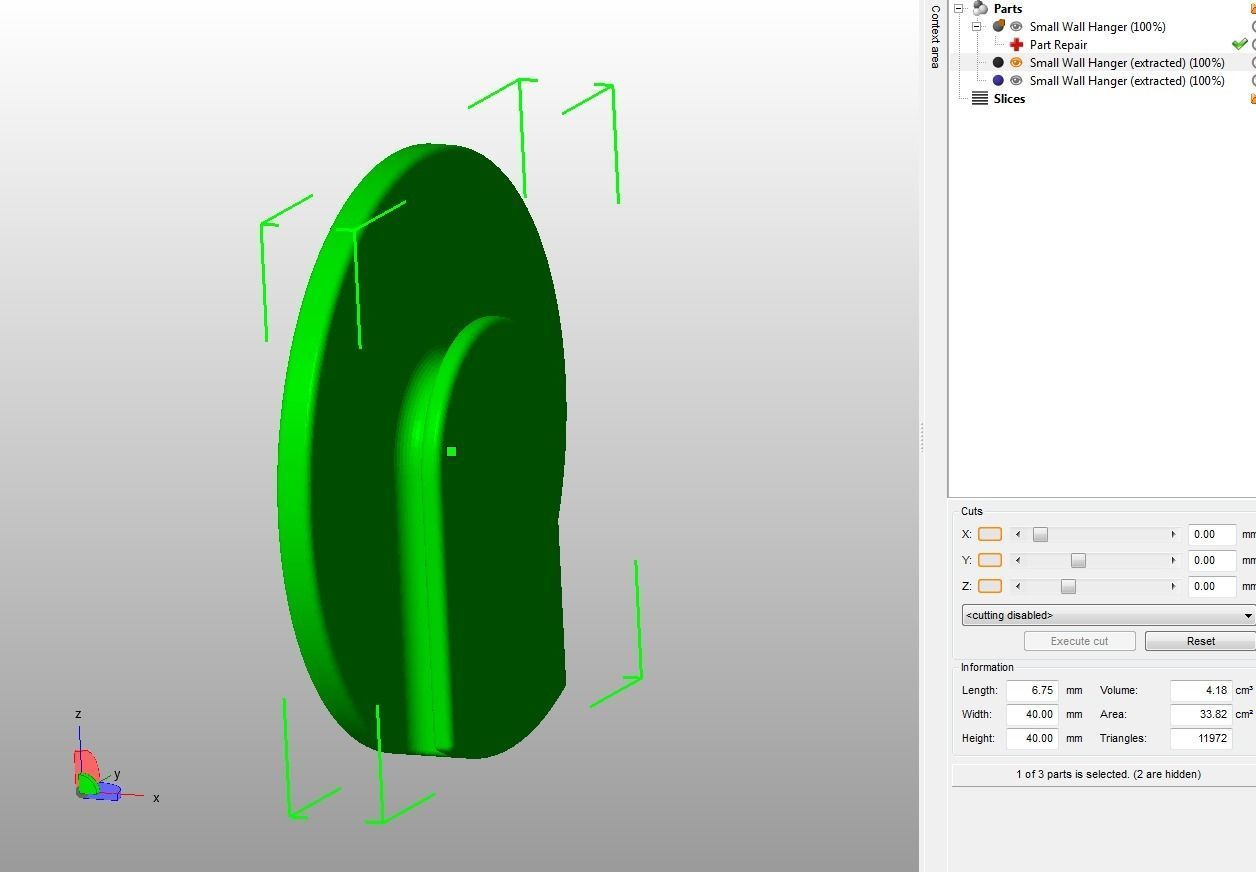
Task: Click the Reset button
Action: (1200, 641)
